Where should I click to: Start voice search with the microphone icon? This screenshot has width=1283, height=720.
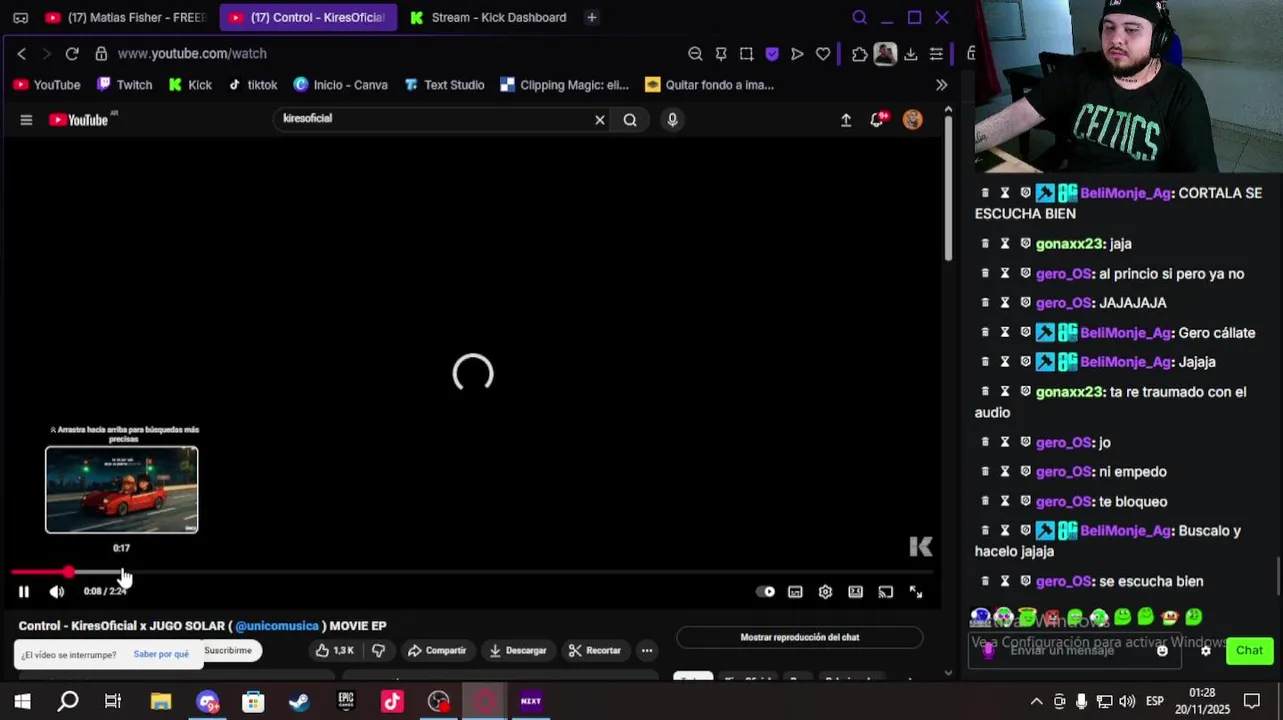coord(672,120)
